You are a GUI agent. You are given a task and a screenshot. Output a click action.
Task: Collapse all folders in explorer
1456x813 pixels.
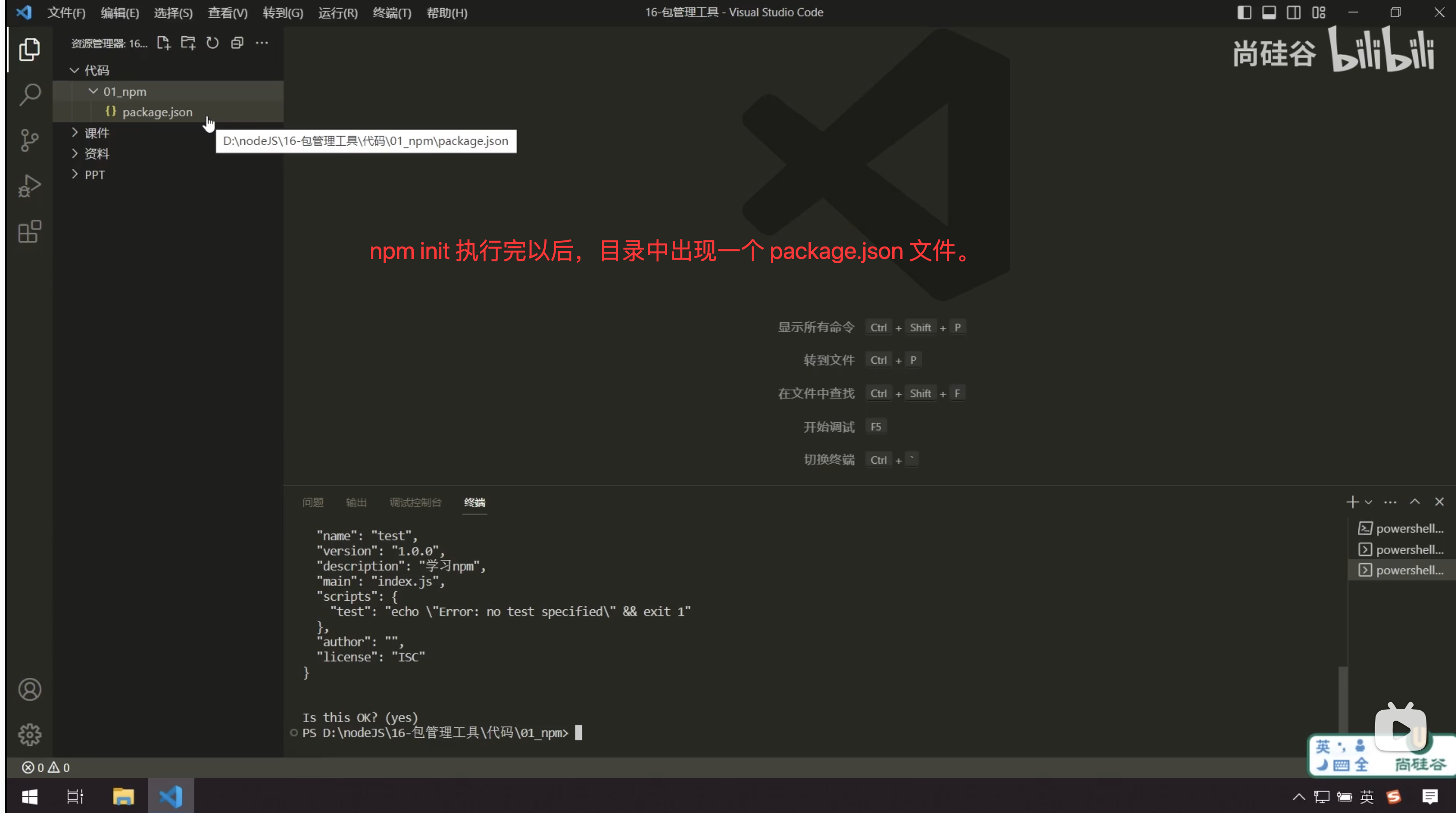[x=237, y=43]
